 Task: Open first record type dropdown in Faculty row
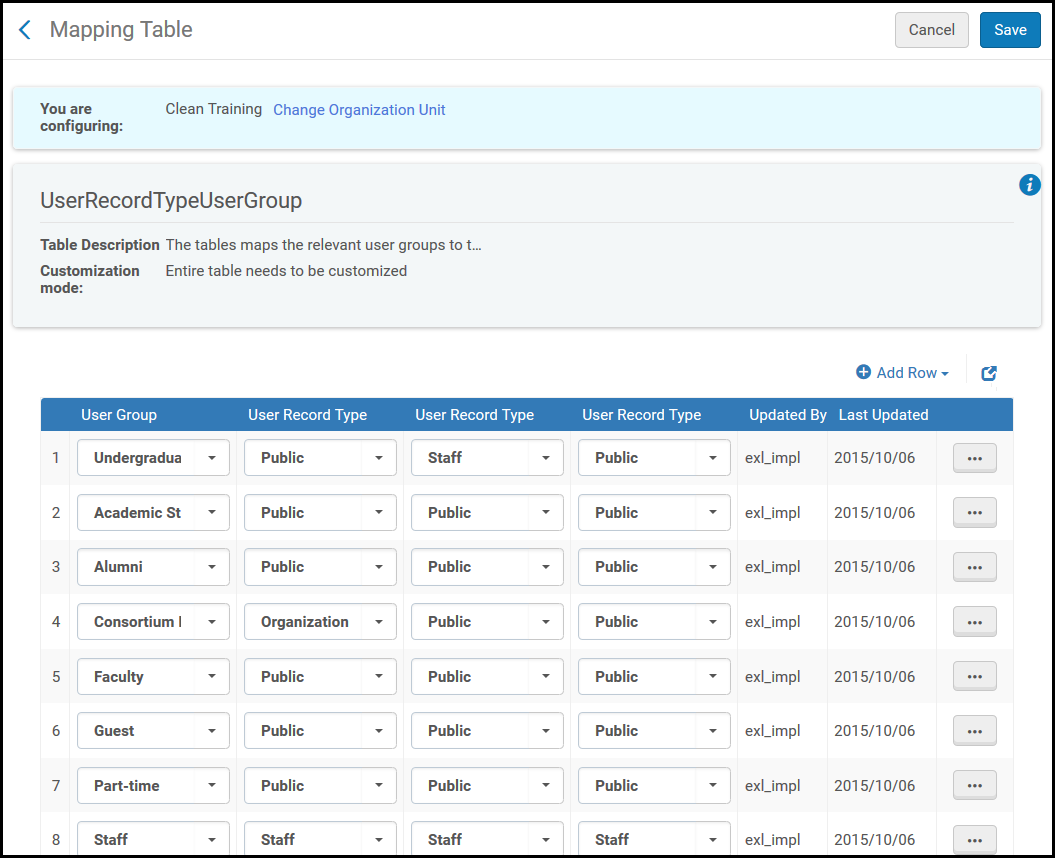320,676
